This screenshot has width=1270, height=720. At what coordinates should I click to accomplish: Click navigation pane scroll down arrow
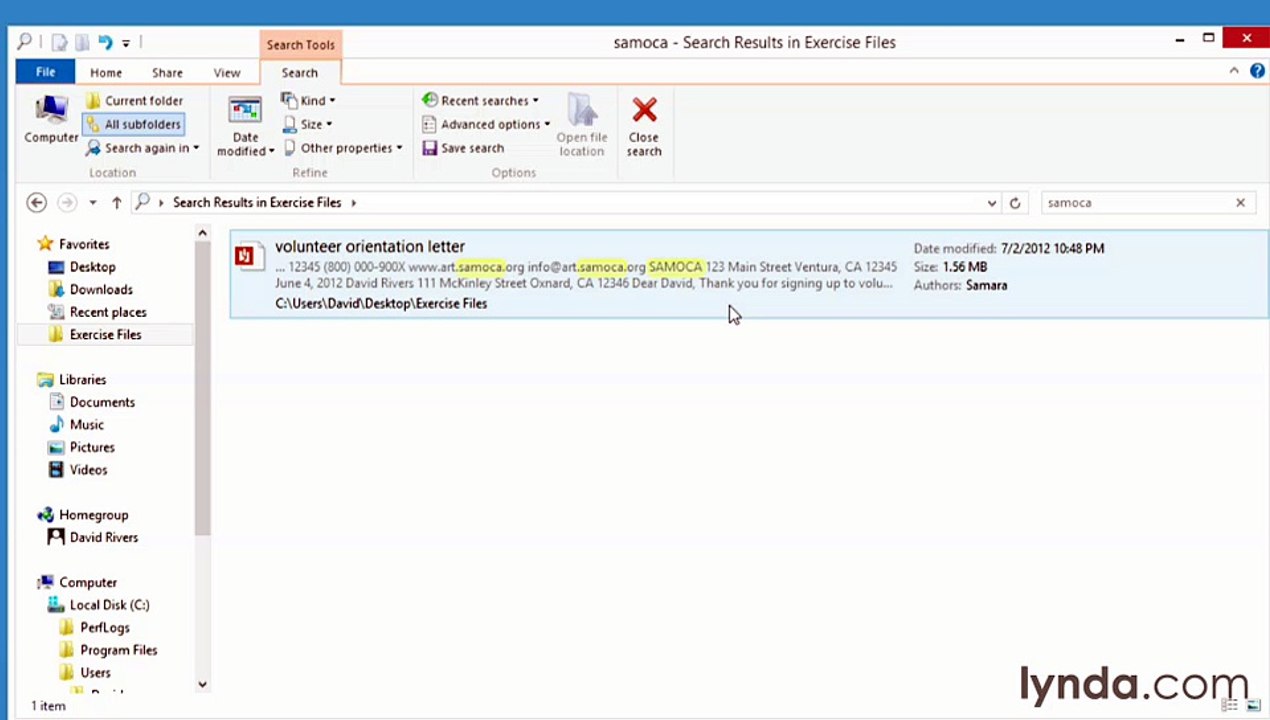coord(202,684)
